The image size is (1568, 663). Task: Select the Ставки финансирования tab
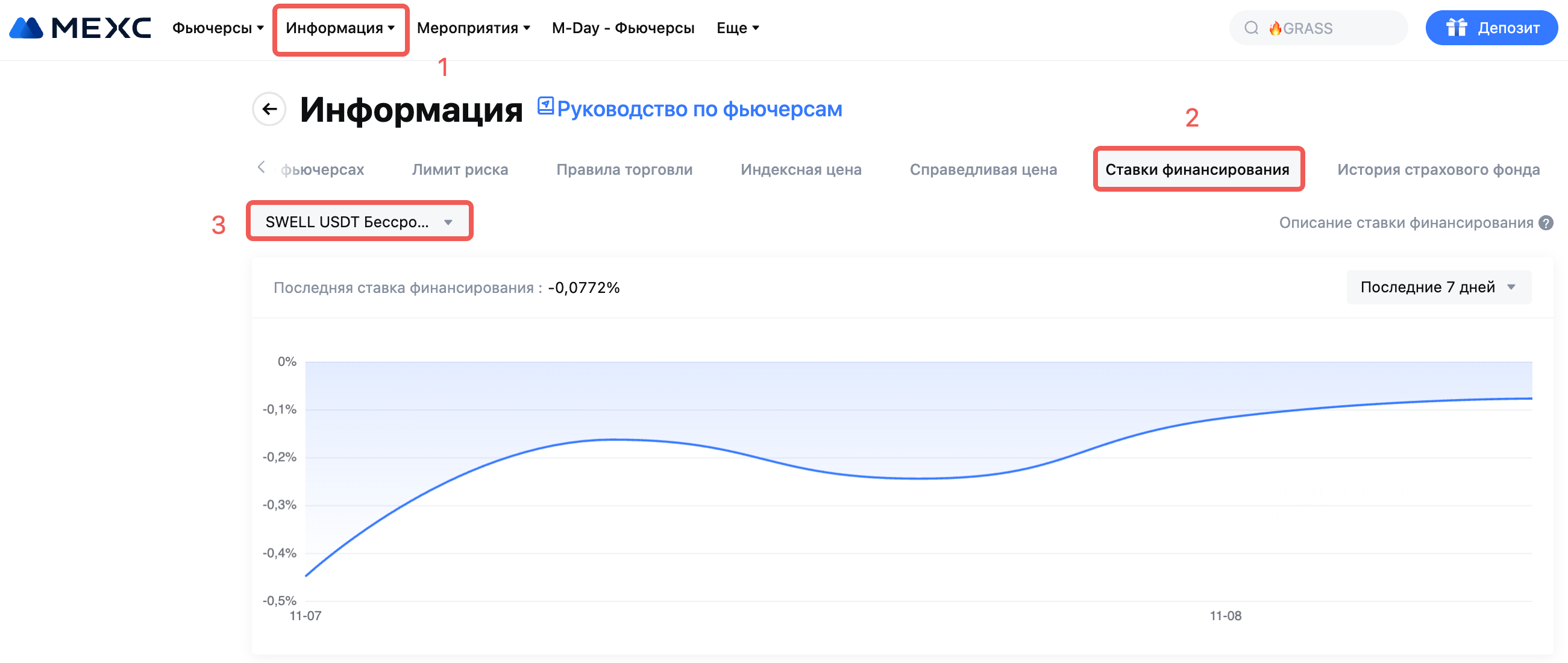pyautogui.click(x=1197, y=170)
